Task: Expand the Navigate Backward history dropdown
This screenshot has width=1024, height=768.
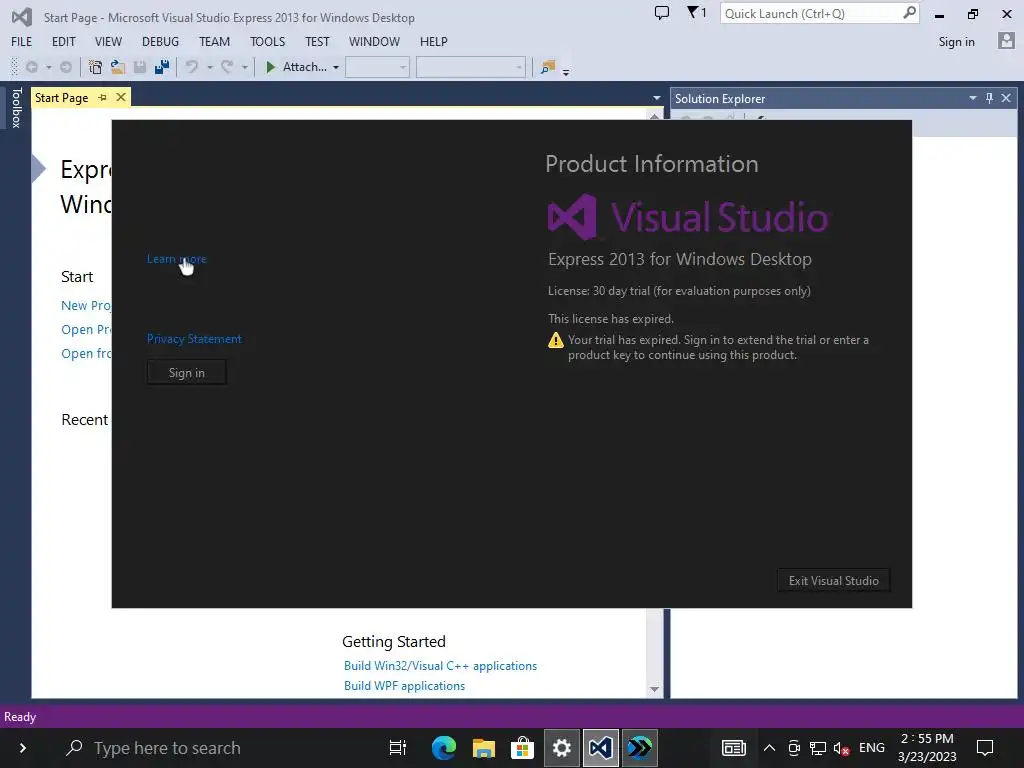Action: pyautogui.click(x=48, y=67)
